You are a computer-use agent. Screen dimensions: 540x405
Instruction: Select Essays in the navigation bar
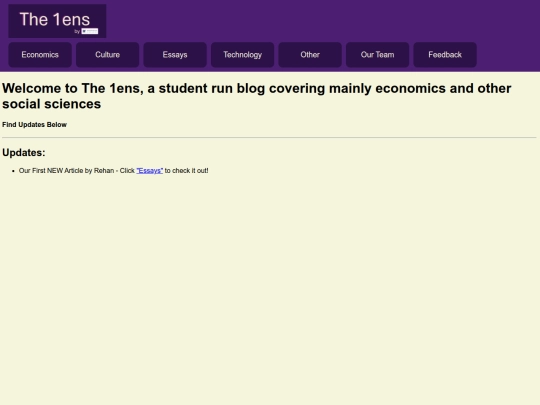pyautogui.click(x=175, y=55)
